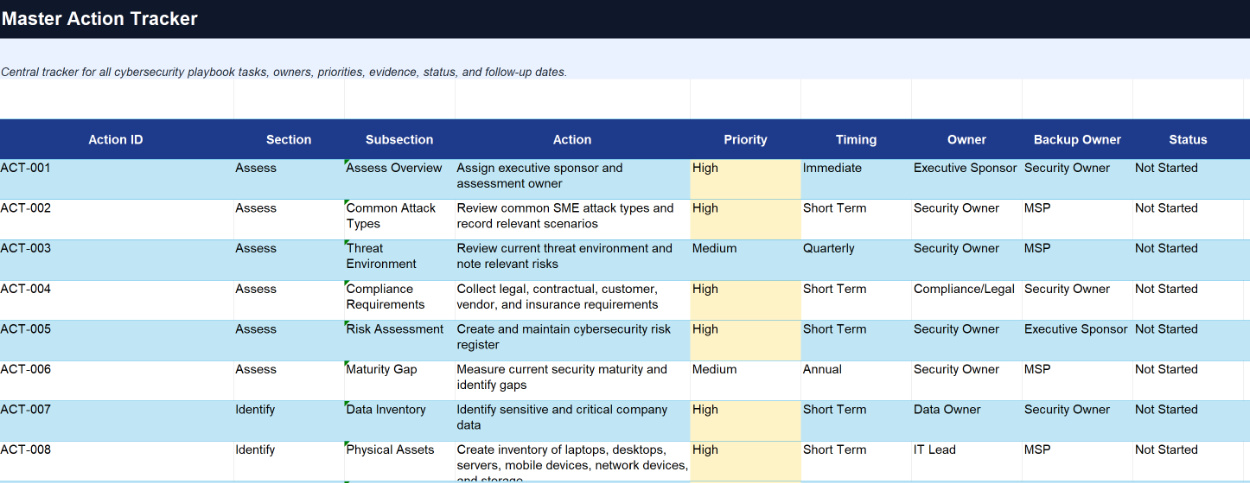1250x483 pixels.
Task: Select the Annual timing cell
Action: 856,381
